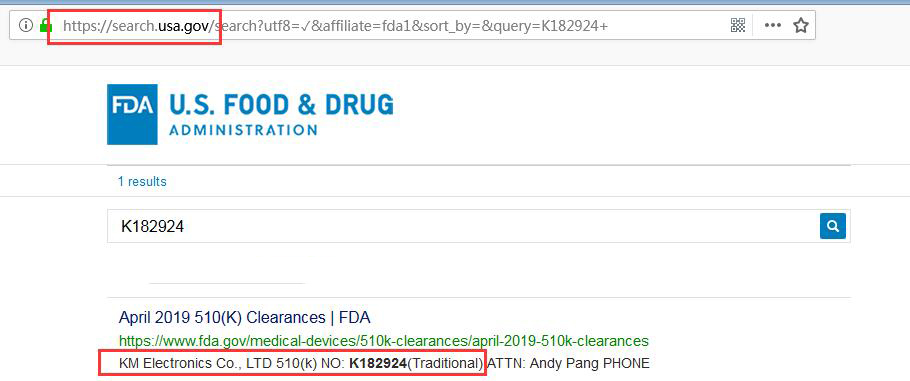Click the green secure padlock icon
910x381 pixels.
[x=45, y=25]
